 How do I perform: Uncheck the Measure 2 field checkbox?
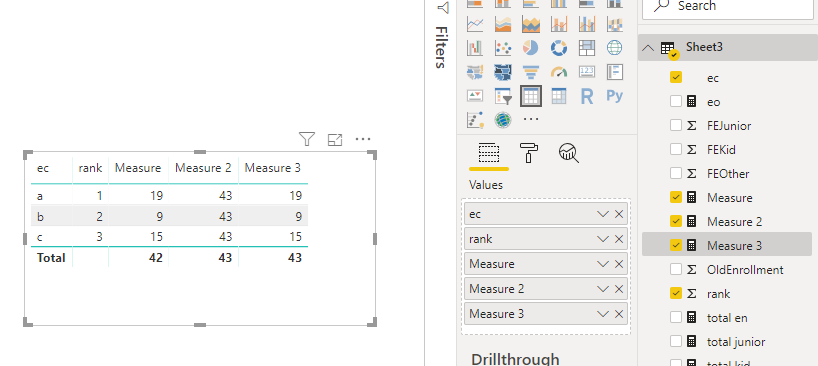tap(676, 221)
